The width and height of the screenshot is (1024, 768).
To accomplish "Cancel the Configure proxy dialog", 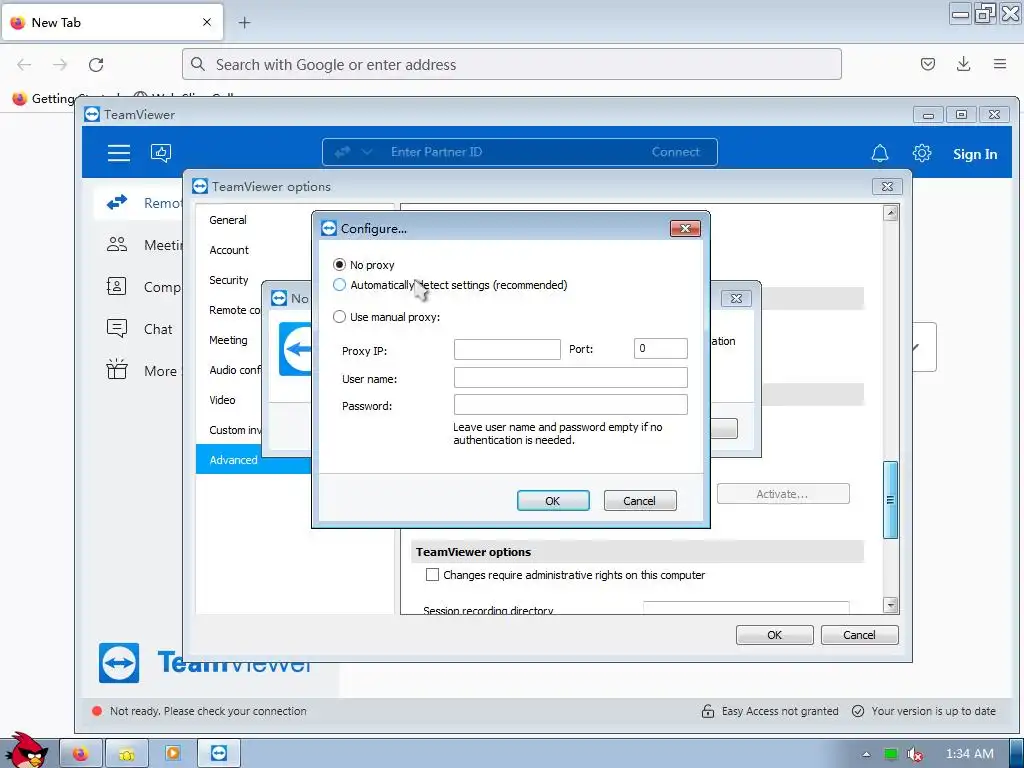I will (640, 501).
